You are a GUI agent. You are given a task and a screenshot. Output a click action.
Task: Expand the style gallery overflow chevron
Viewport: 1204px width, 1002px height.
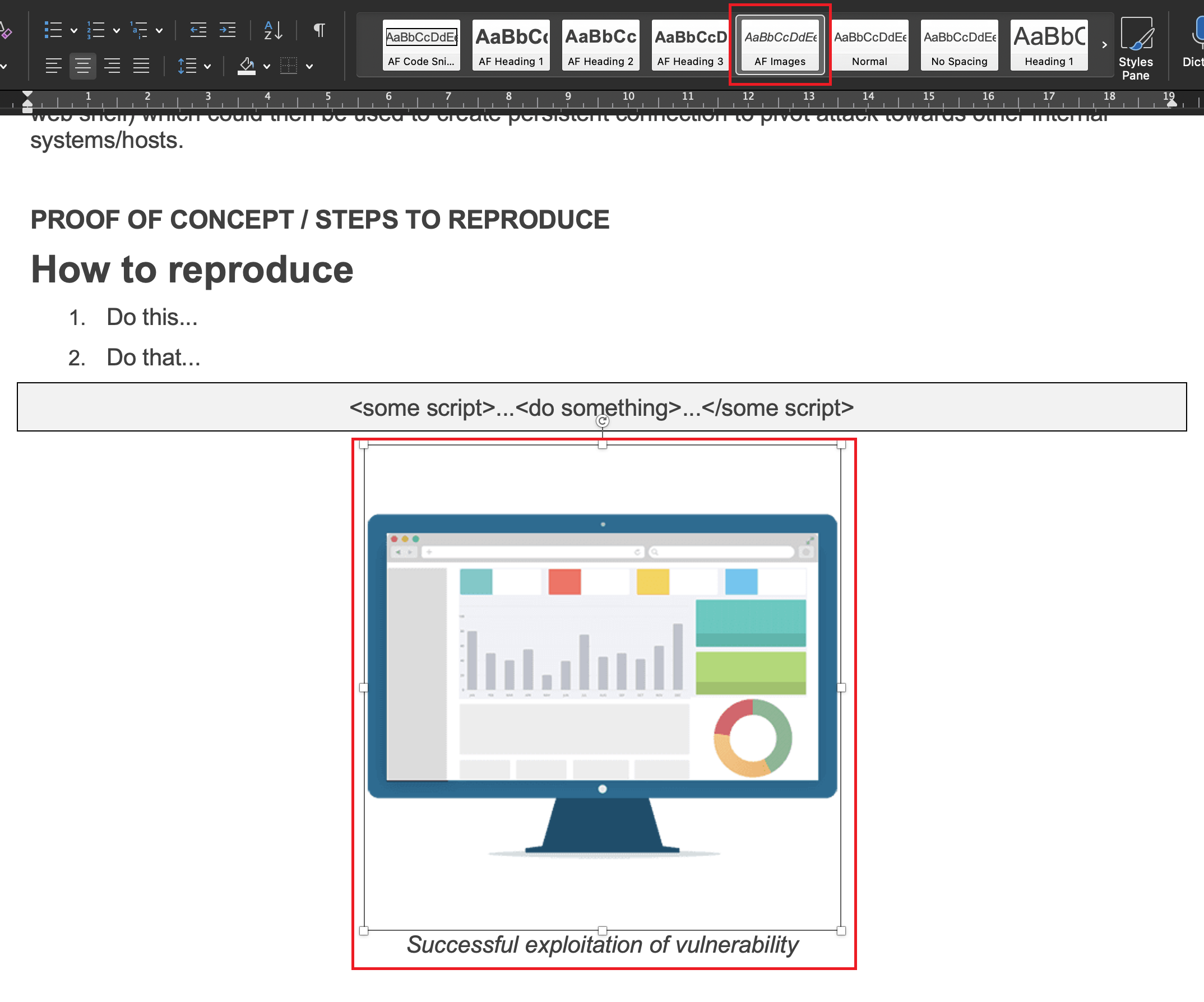(1104, 45)
